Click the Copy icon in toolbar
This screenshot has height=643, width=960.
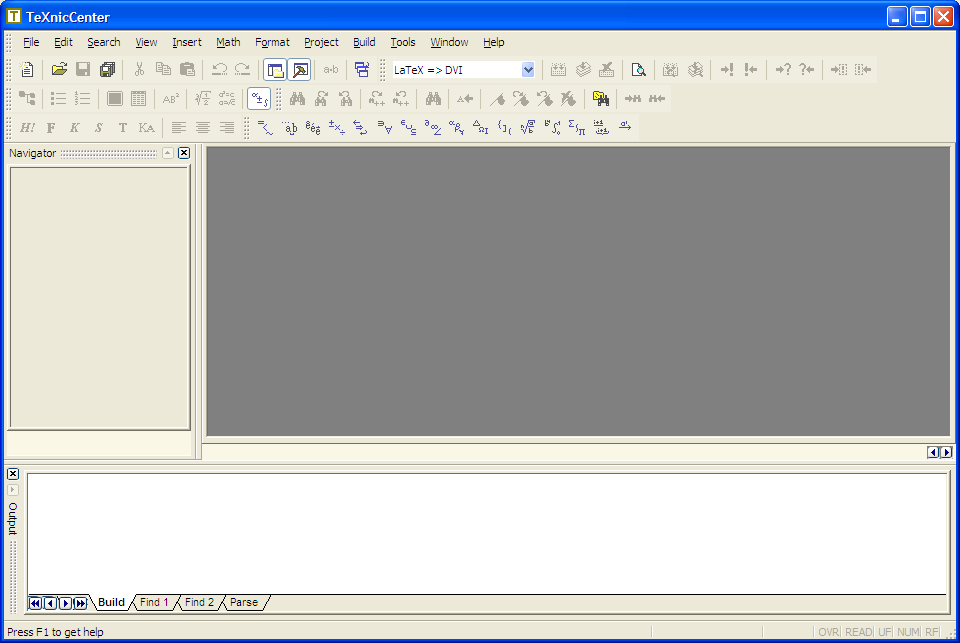click(x=163, y=70)
